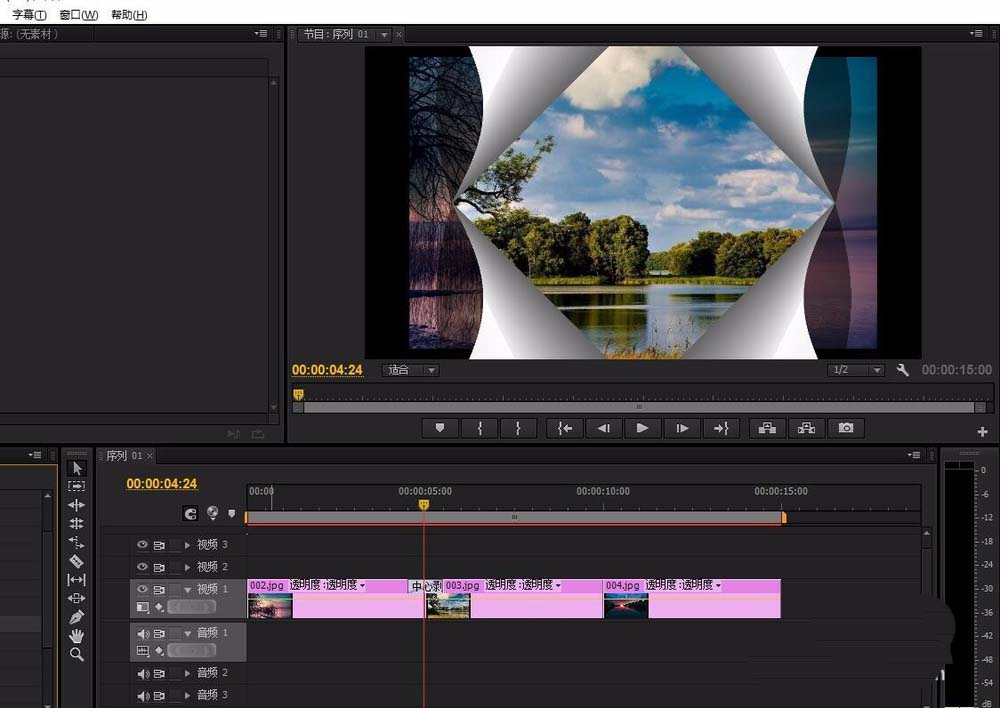1000x708 pixels.
Task: Play the sequence in program monitor
Action: (642, 428)
